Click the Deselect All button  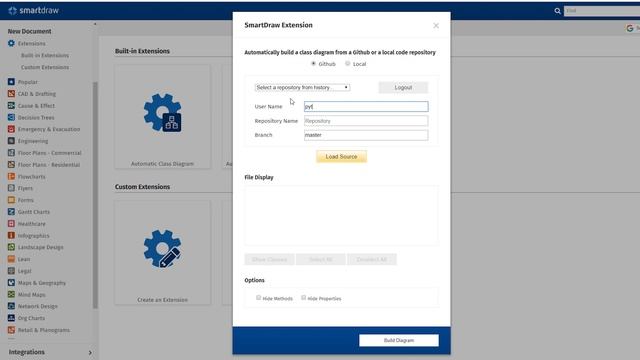pyautogui.click(x=371, y=259)
